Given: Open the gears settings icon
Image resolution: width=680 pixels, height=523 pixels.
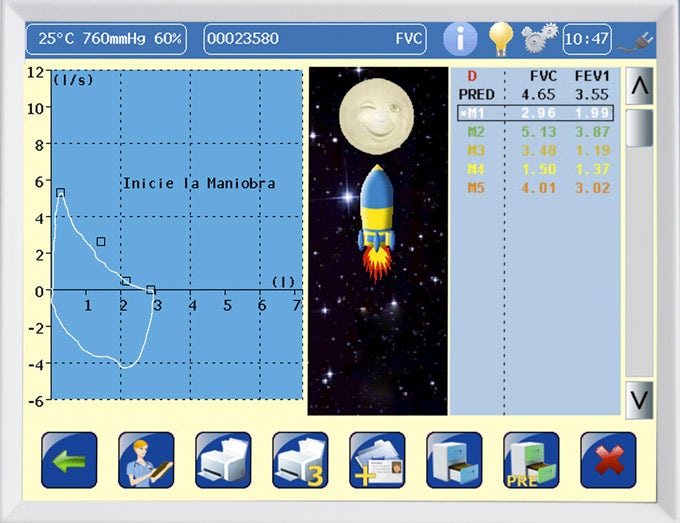Looking at the screenshot, I should tap(539, 39).
